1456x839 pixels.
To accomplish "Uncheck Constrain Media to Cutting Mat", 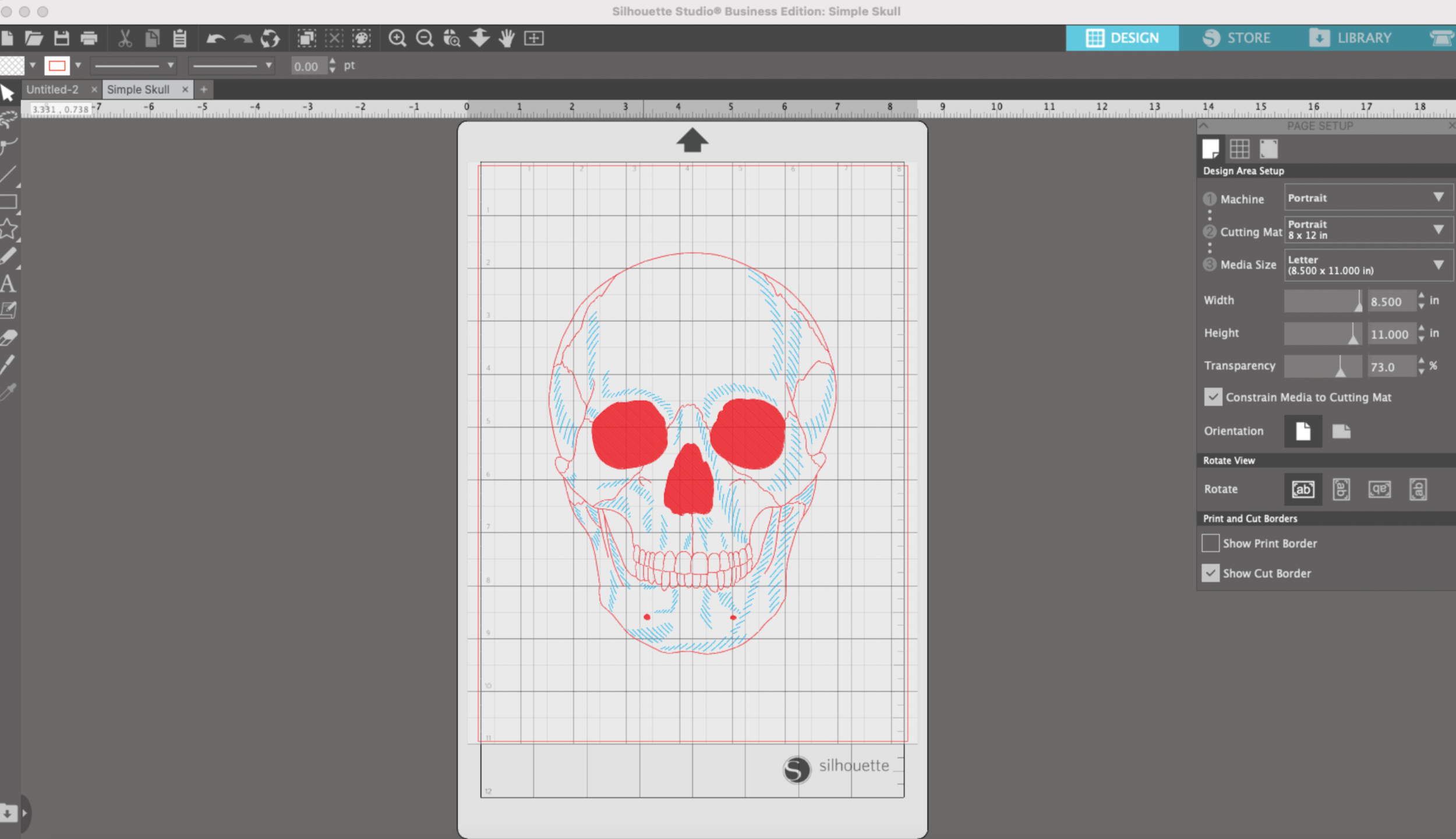I will [x=1213, y=398].
